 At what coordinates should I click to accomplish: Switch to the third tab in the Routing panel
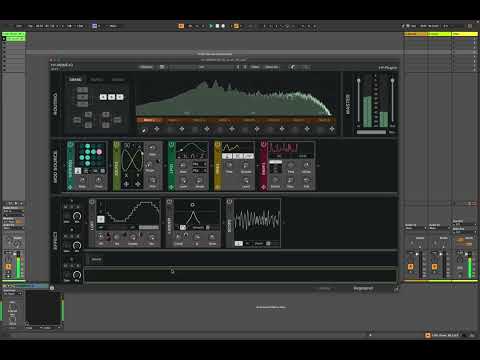[x=118, y=80]
